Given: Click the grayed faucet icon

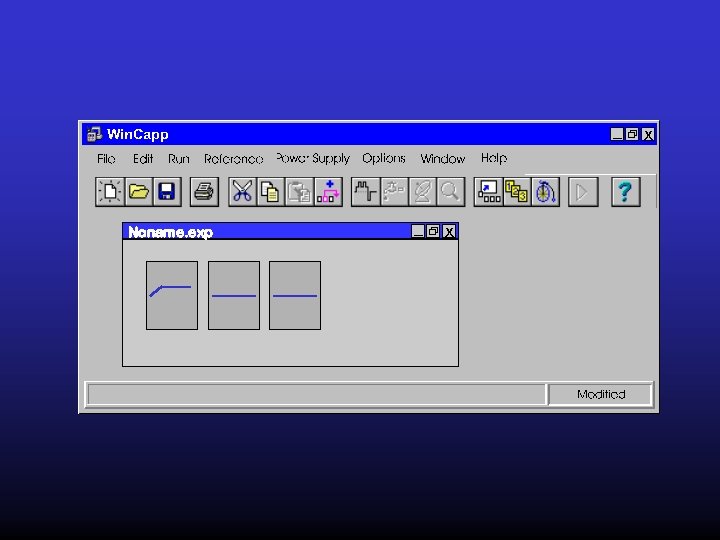Looking at the screenshot, I should pyautogui.click(x=394, y=191).
